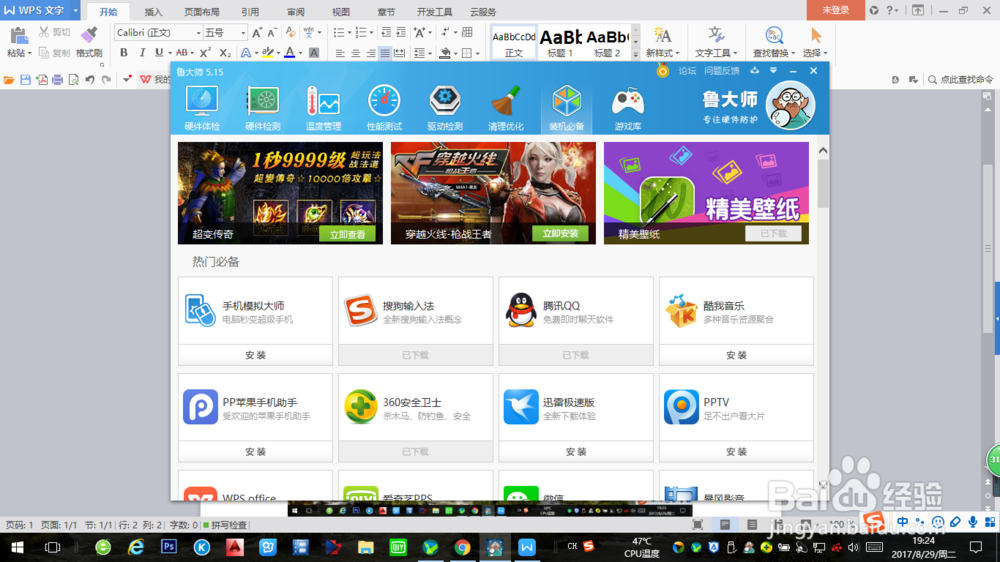Click WPS 复制 copy icon
This screenshot has height=562, width=1000.
(44, 53)
